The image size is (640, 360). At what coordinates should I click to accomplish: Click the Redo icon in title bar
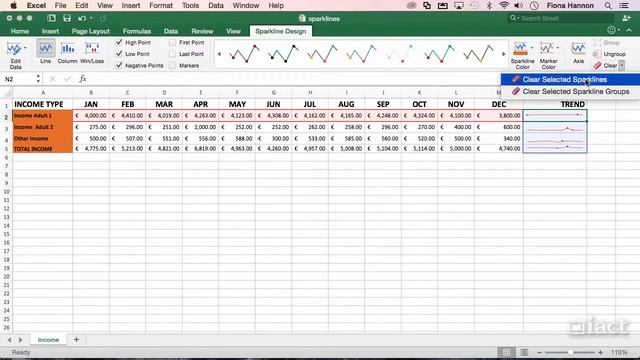point(103,18)
